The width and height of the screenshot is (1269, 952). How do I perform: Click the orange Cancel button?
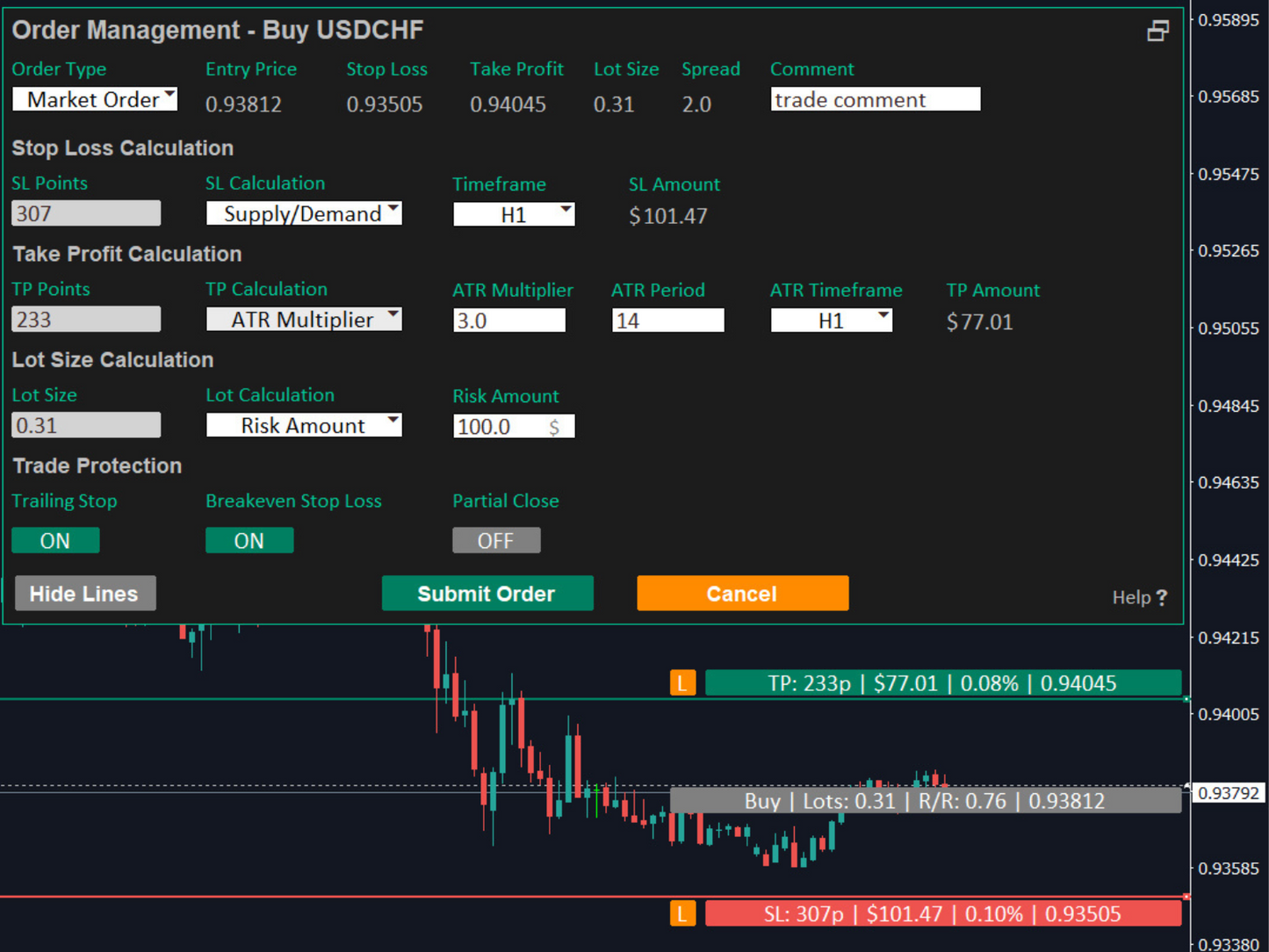click(x=743, y=594)
